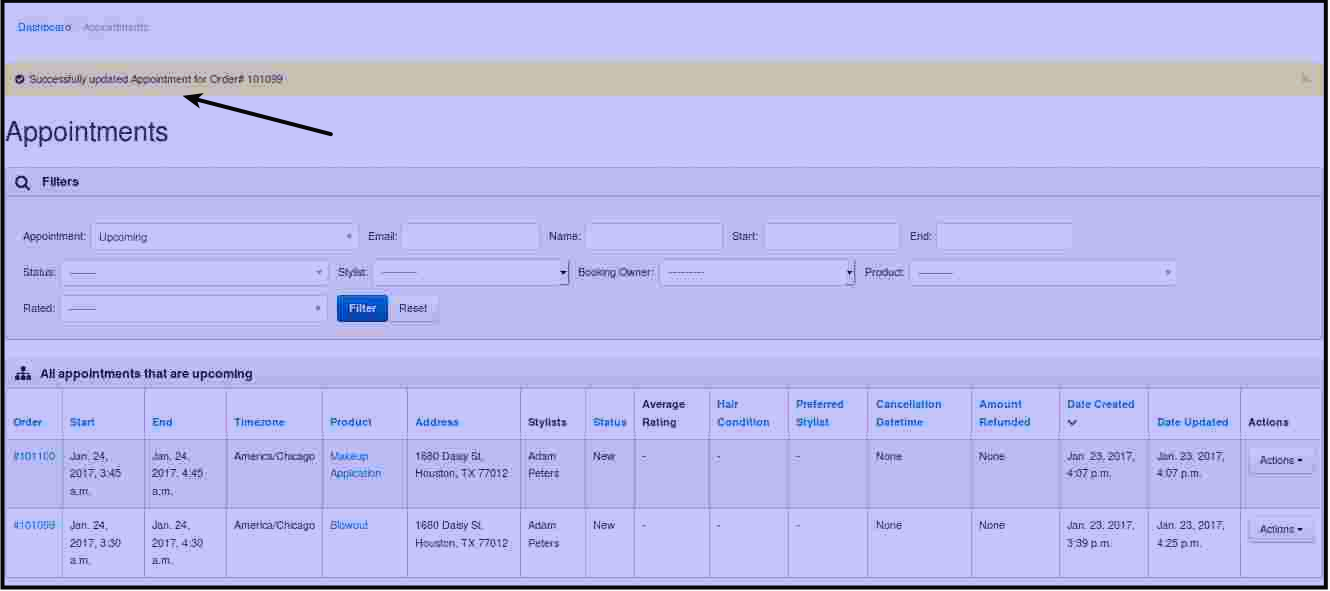Click the blue Filter button
Image resolution: width=1330 pixels, height=591 pixels.
362,308
